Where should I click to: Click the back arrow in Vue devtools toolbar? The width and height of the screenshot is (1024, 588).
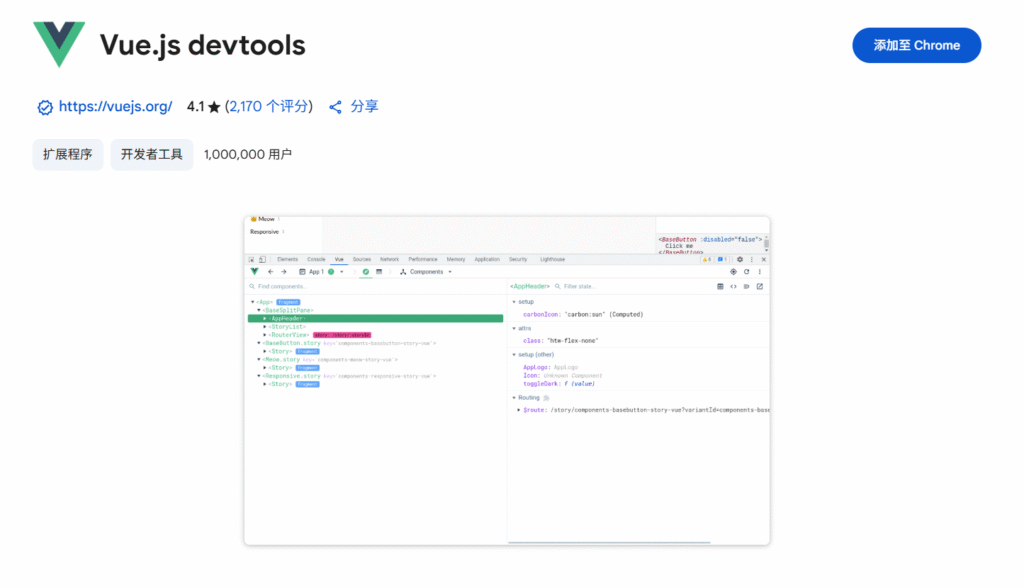point(270,272)
